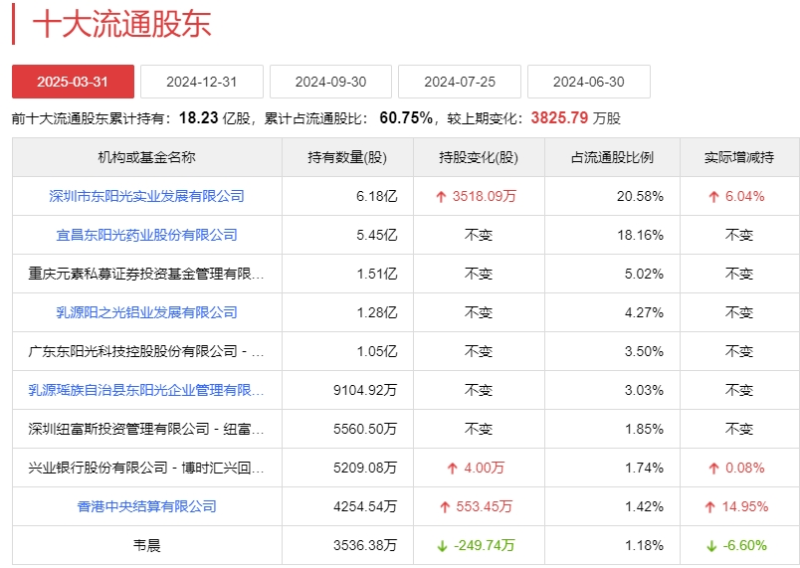
Task: Select the 2025-03-31 date tab
Action: [72, 82]
